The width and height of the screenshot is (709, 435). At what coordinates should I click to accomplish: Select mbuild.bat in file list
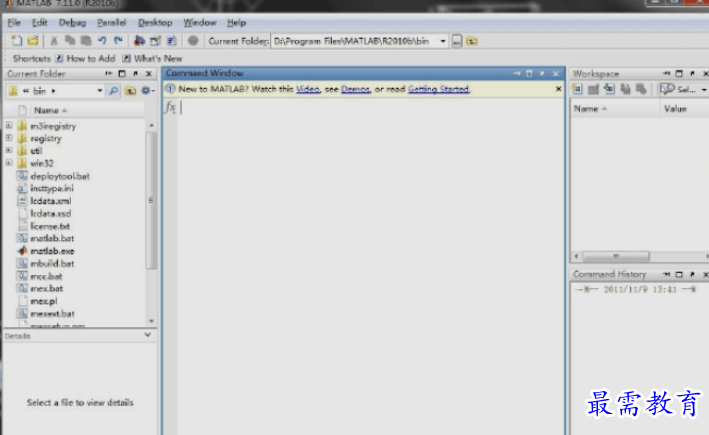(52, 264)
